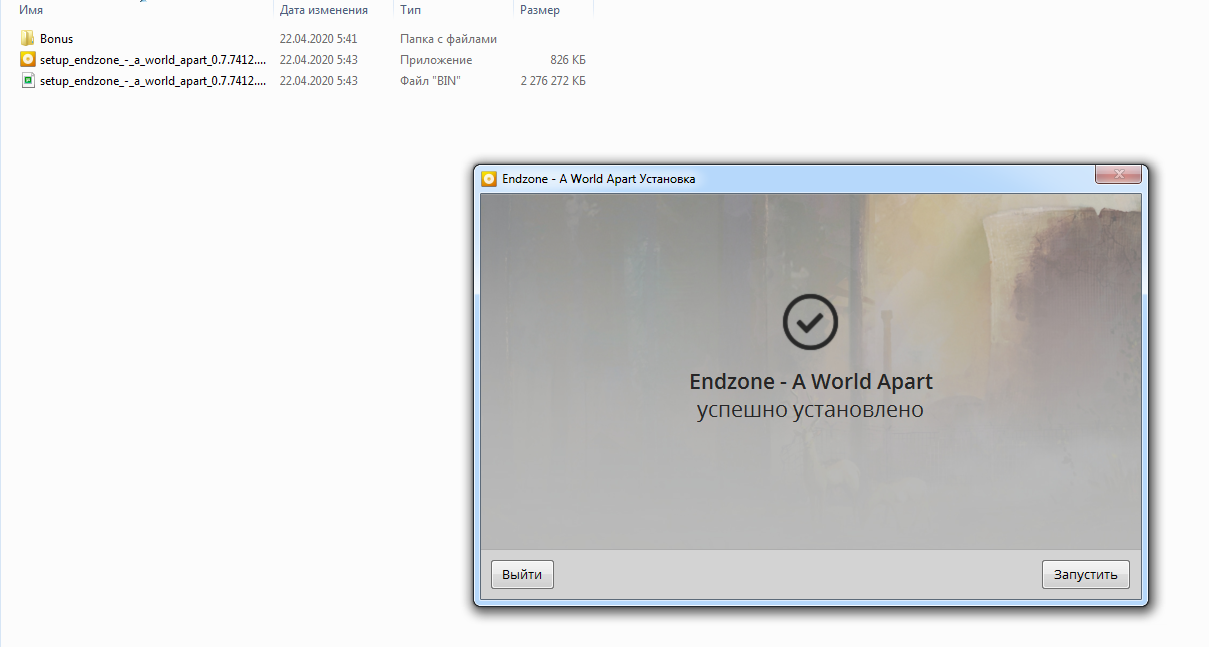Image resolution: width=1209 pixels, height=647 pixels.
Task: Click the Запустить button in installer
Action: coord(1086,575)
